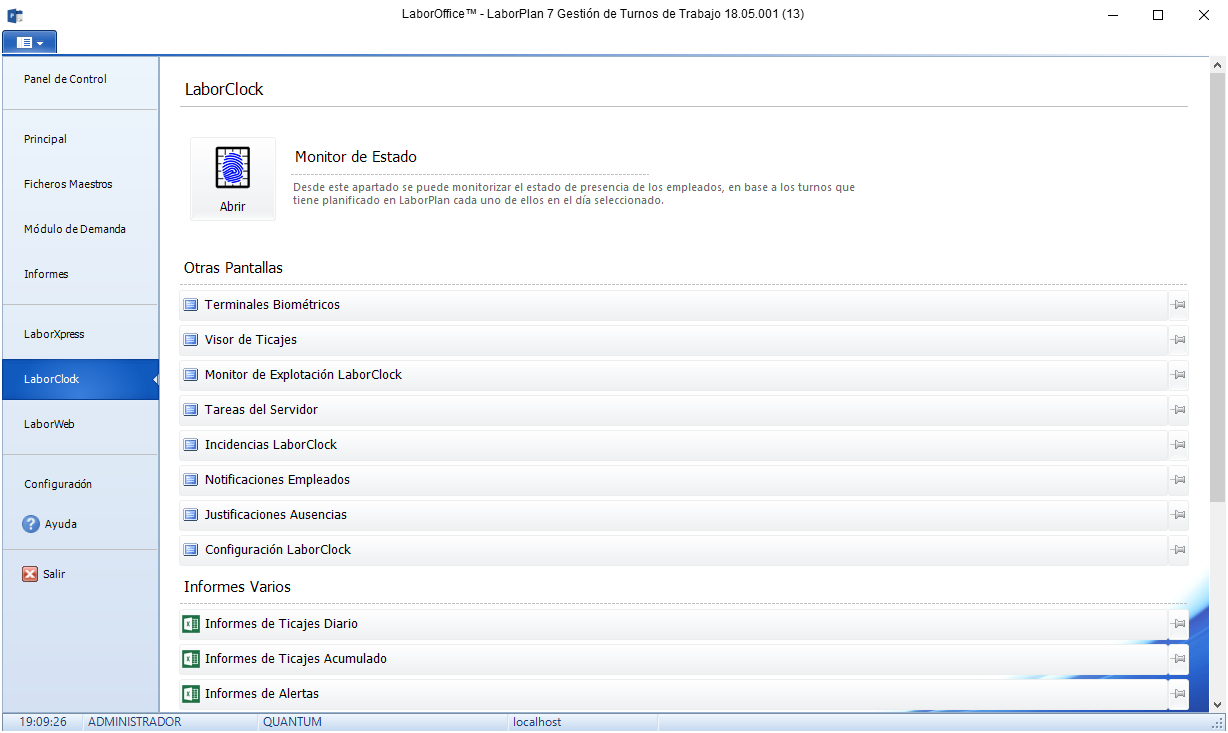Click ADMINISTRADOR in the status bar
This screenshot has width=1228, height=733.
[x=135, y=722]
